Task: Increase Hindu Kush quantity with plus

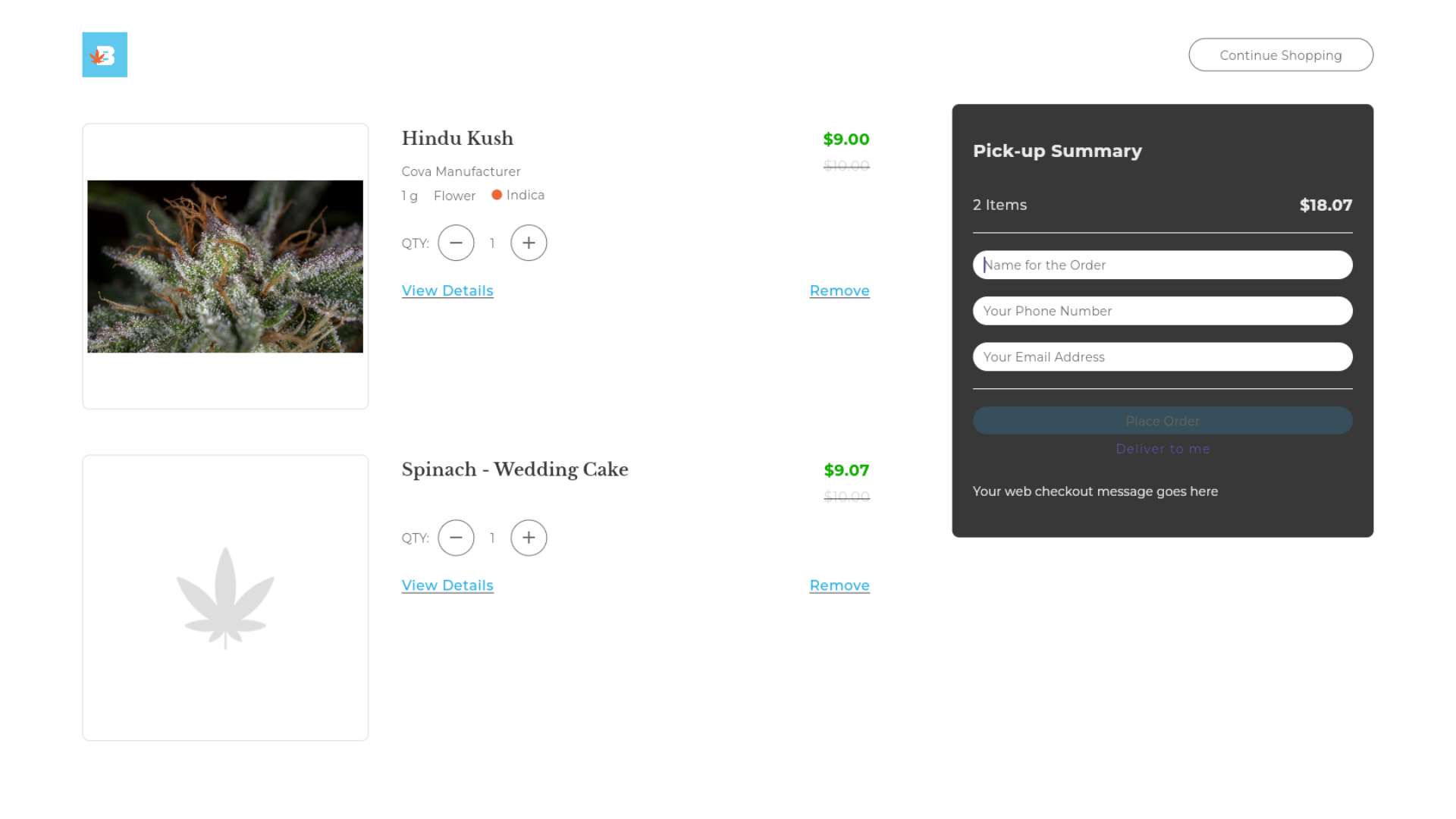Action: 529,243
